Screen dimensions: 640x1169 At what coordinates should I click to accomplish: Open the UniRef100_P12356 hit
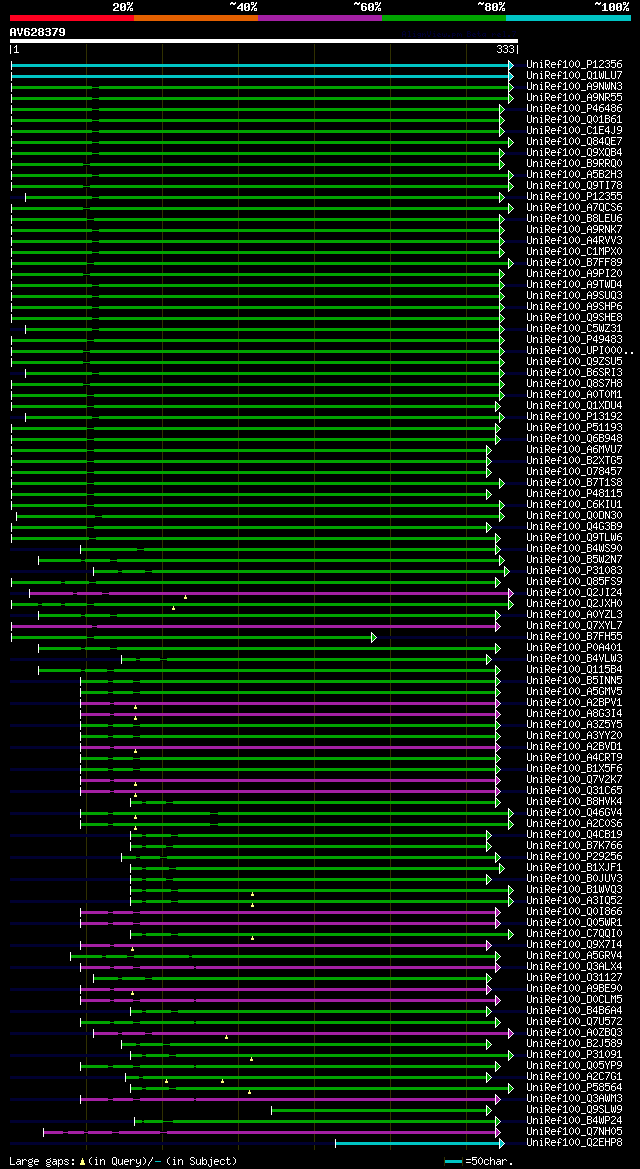pos(574,65)
